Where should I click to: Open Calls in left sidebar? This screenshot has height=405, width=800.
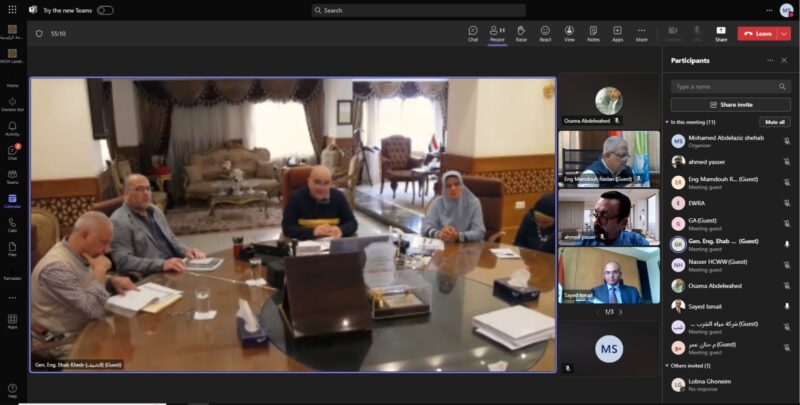point(12,223)
